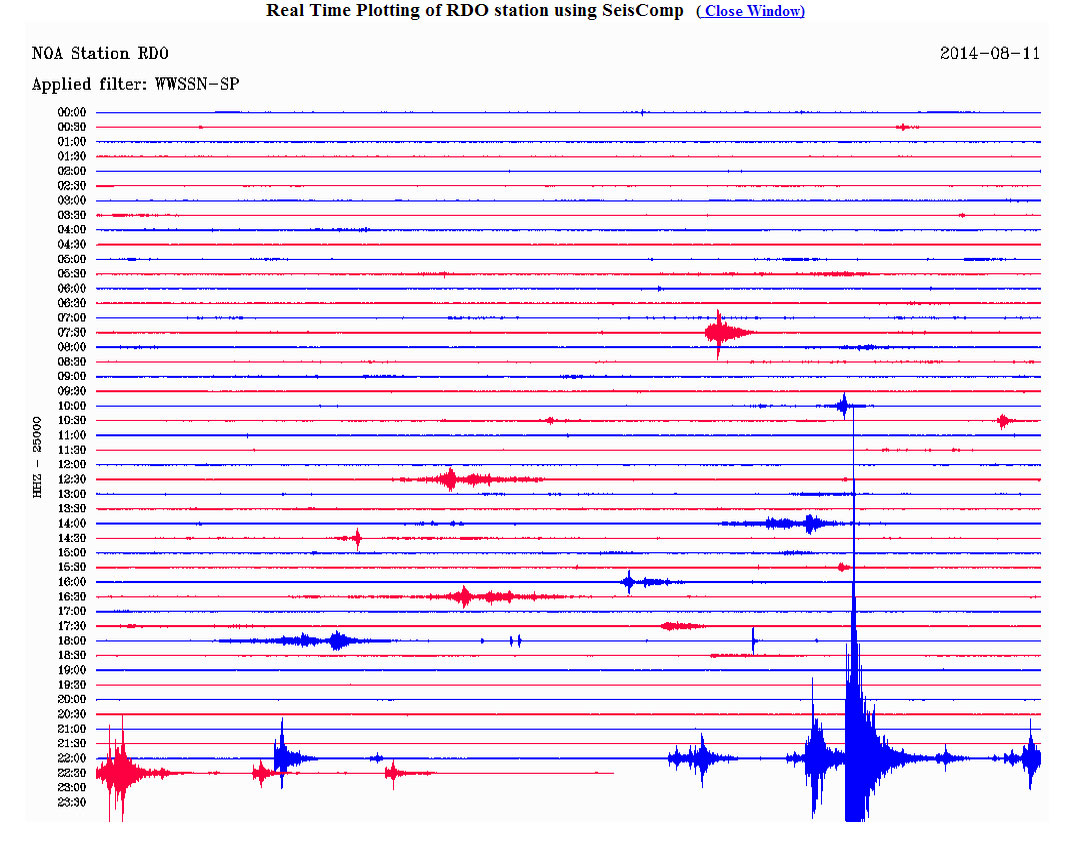Select the 00:00 time label
The width and height of the screenshot is (1071, 859).
pyautogui.click(x=71, y=112)
